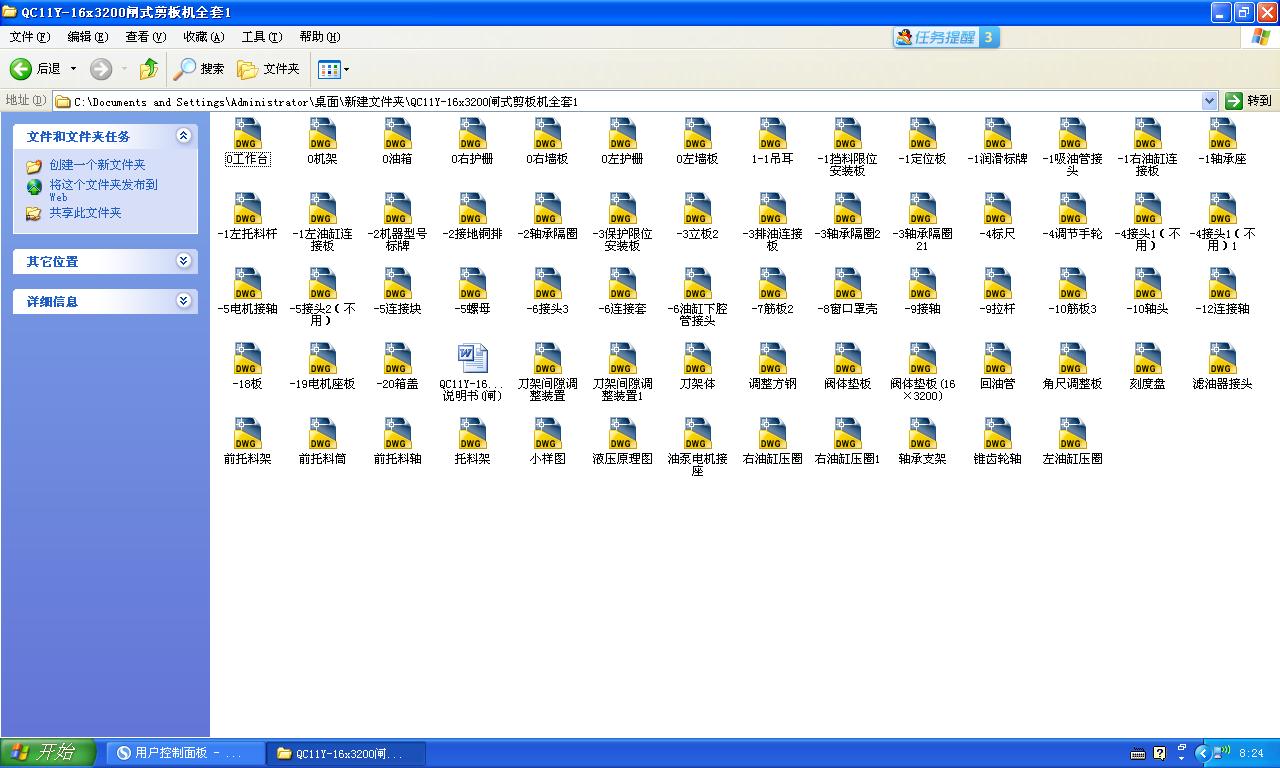Open the 0工作台 DWG file icon
Screen dimensions: 1280x768
click(247, 134)
